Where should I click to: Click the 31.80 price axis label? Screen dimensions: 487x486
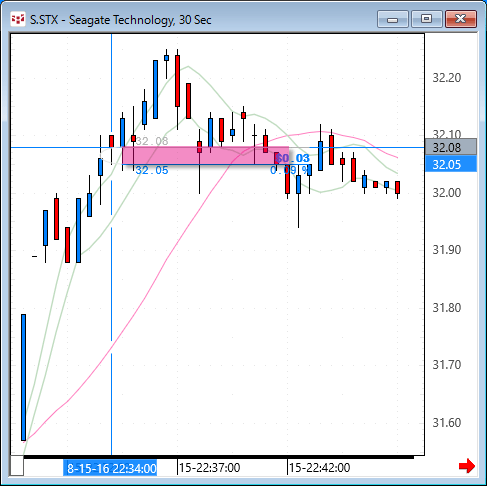point(447,308)
